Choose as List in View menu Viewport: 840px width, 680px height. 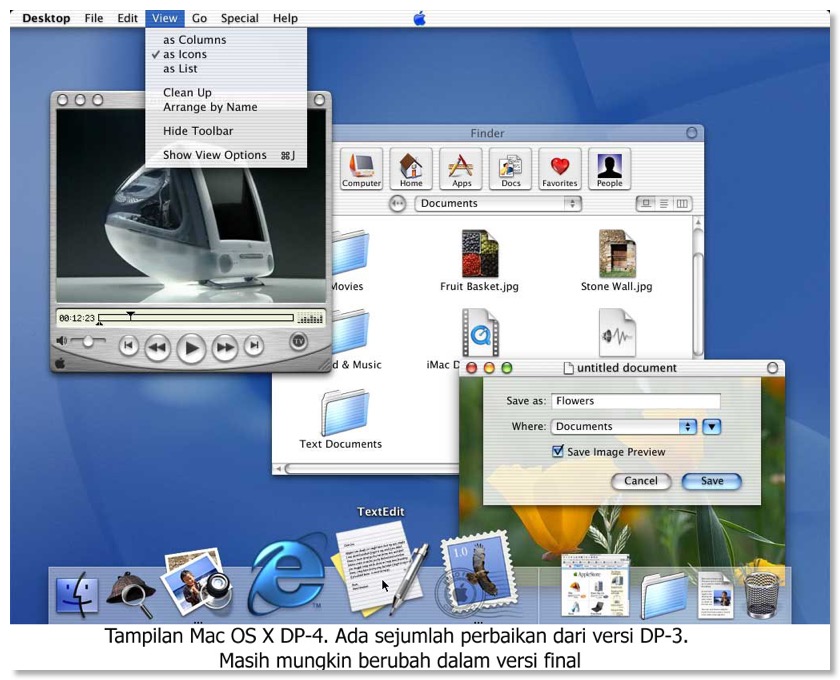click(226, 69)
